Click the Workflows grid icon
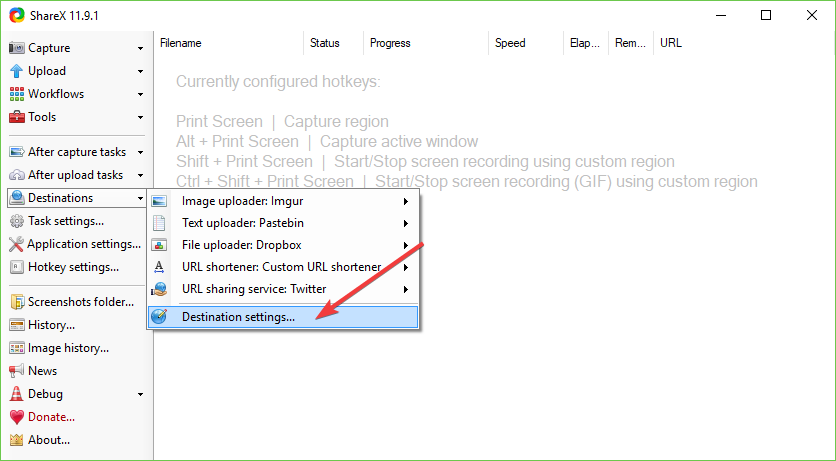Viewport: 836px width, 461px height. click(x=17, y=94)
